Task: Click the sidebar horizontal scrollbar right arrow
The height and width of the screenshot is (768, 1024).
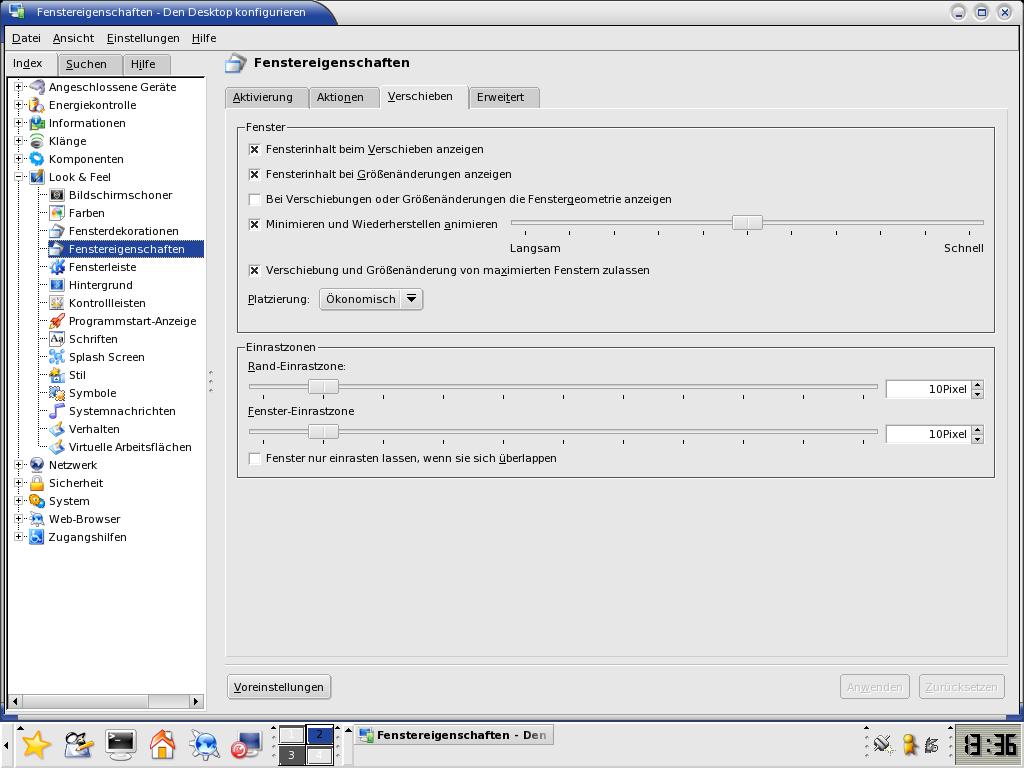Action: coord(195,701)
